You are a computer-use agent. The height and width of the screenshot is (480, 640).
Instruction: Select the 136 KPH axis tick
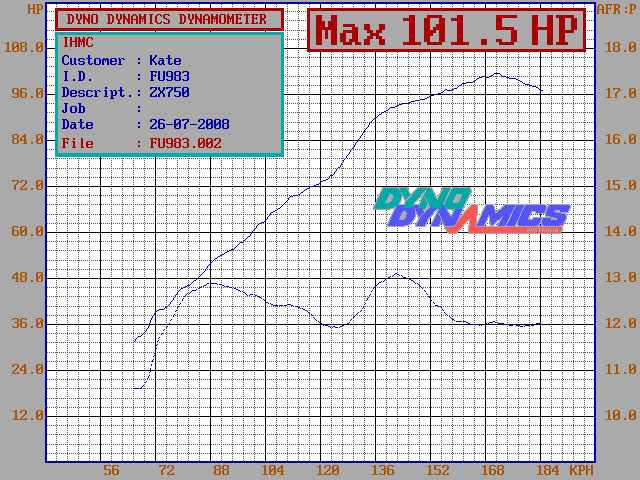click(382, 470)
